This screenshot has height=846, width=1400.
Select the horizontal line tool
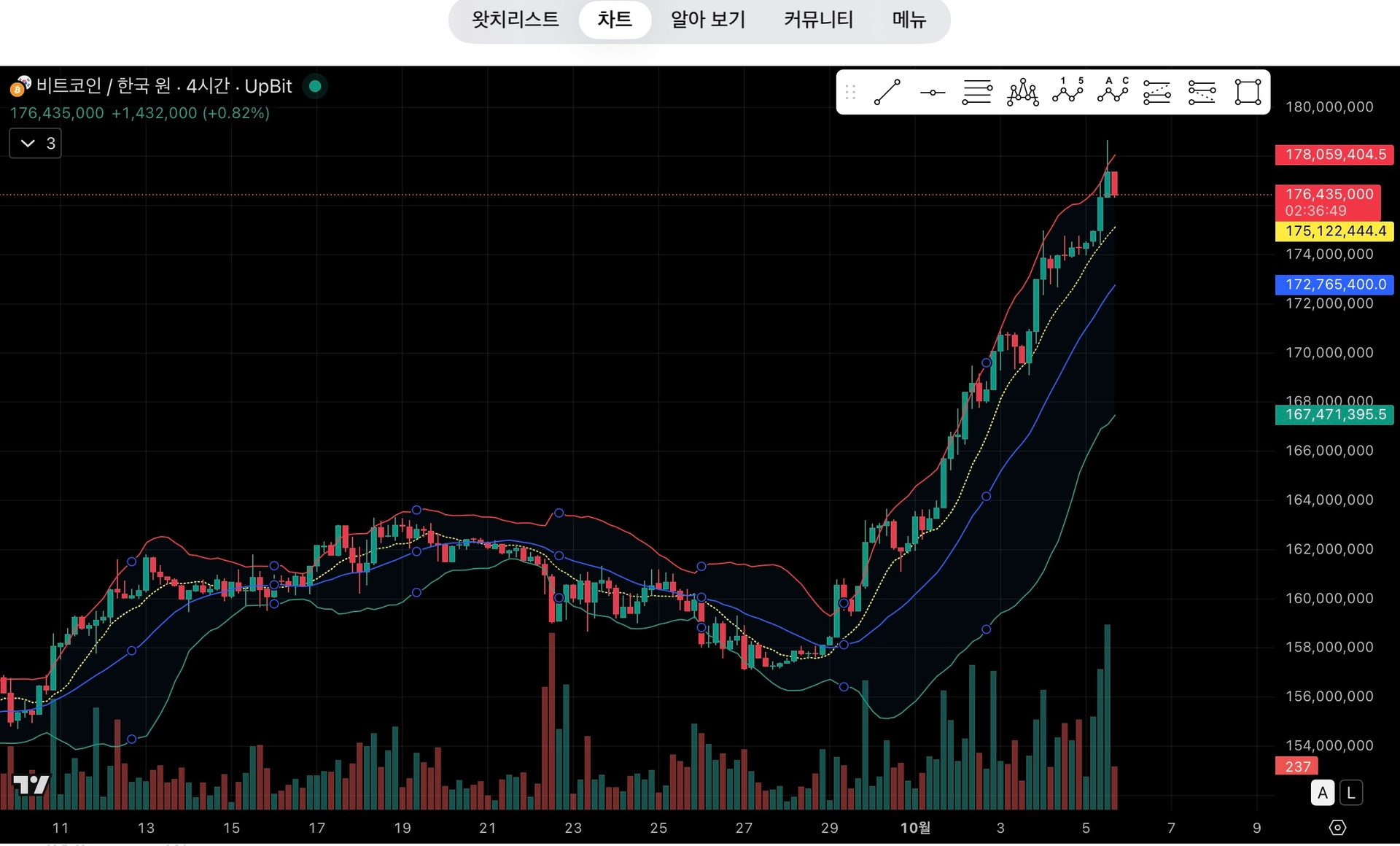932,93
